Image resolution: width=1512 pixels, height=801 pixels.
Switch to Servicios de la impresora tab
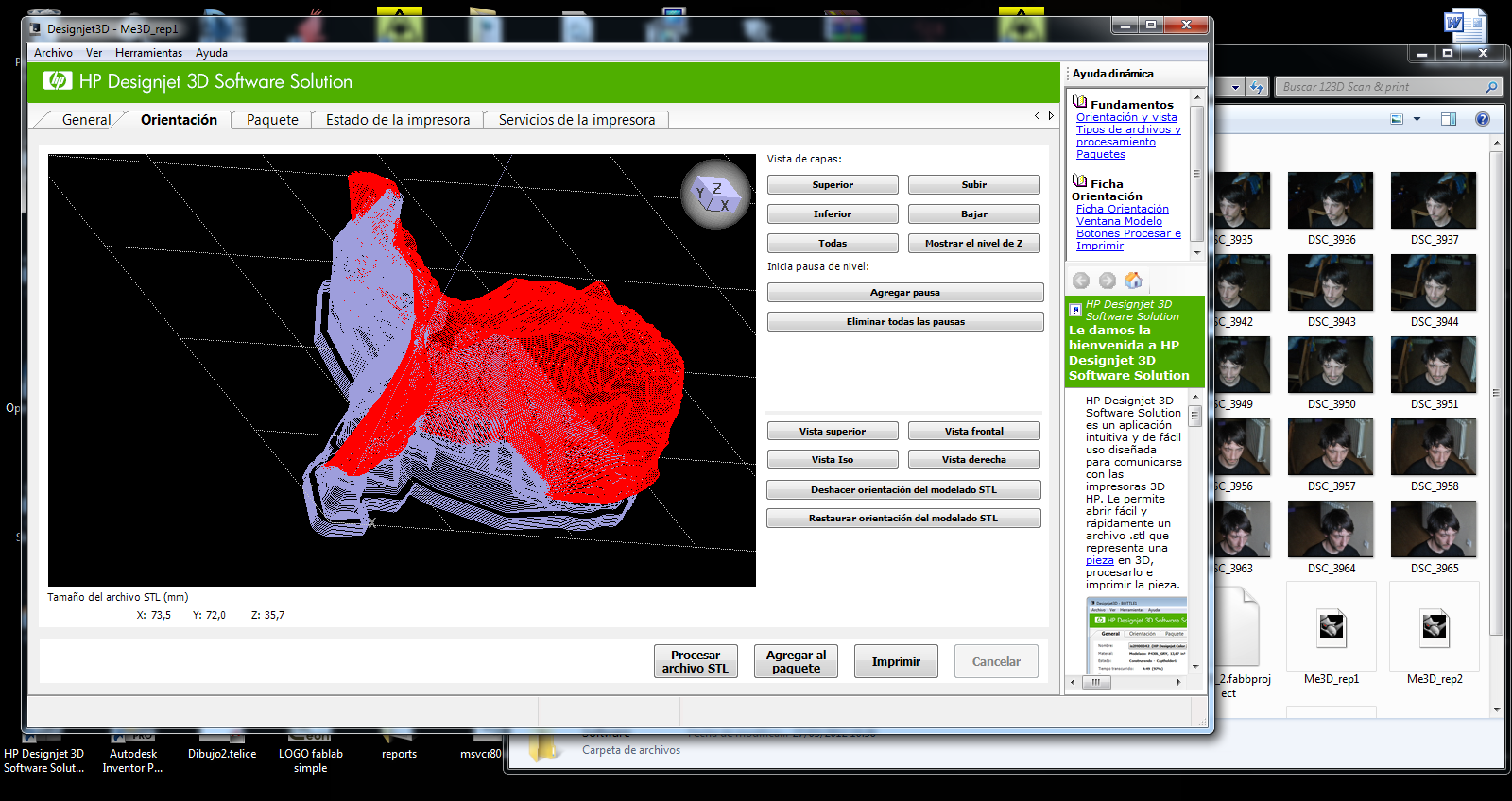[x=576, y=120]
